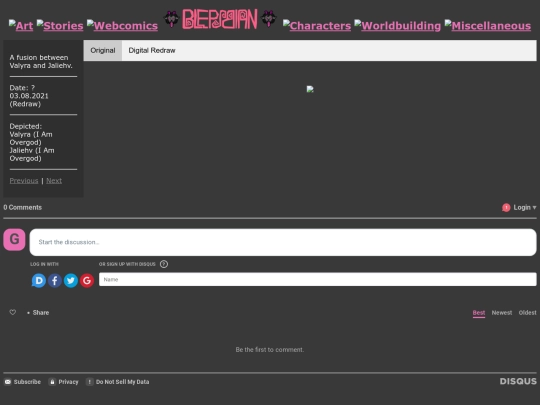Click the mascot icon right of logo

tap(269, 19)
